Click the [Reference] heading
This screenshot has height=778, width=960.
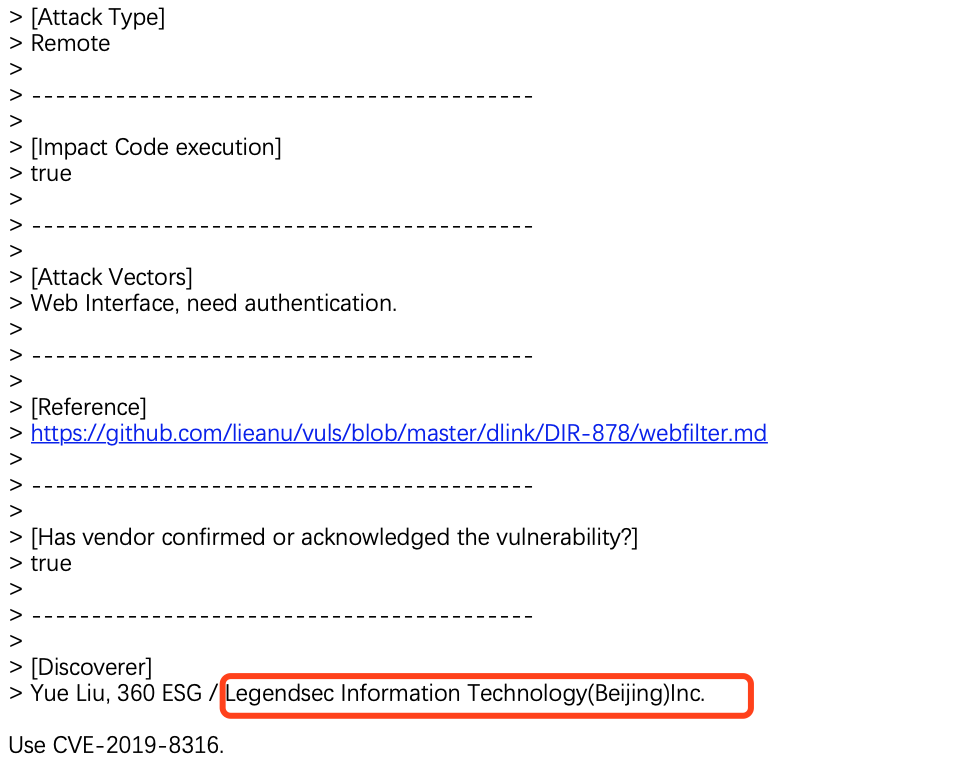[89, 408]
